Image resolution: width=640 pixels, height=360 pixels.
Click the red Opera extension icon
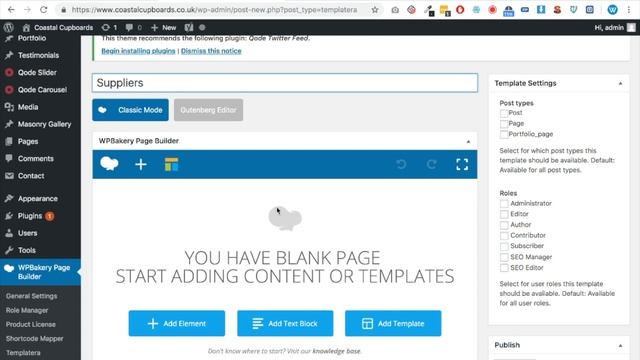[x=460, y=9]
